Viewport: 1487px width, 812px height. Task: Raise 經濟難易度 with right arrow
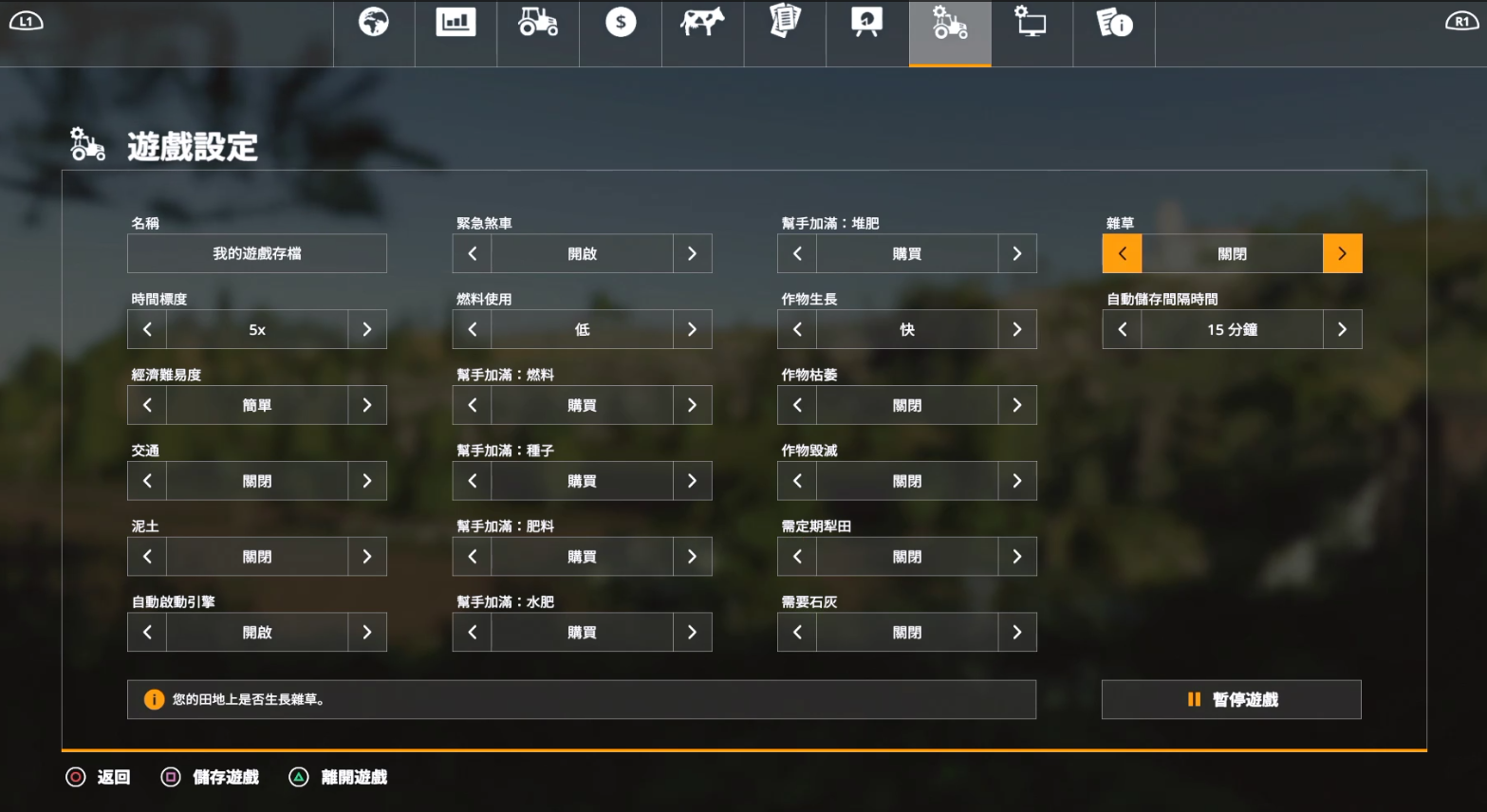tap(367, 405)
